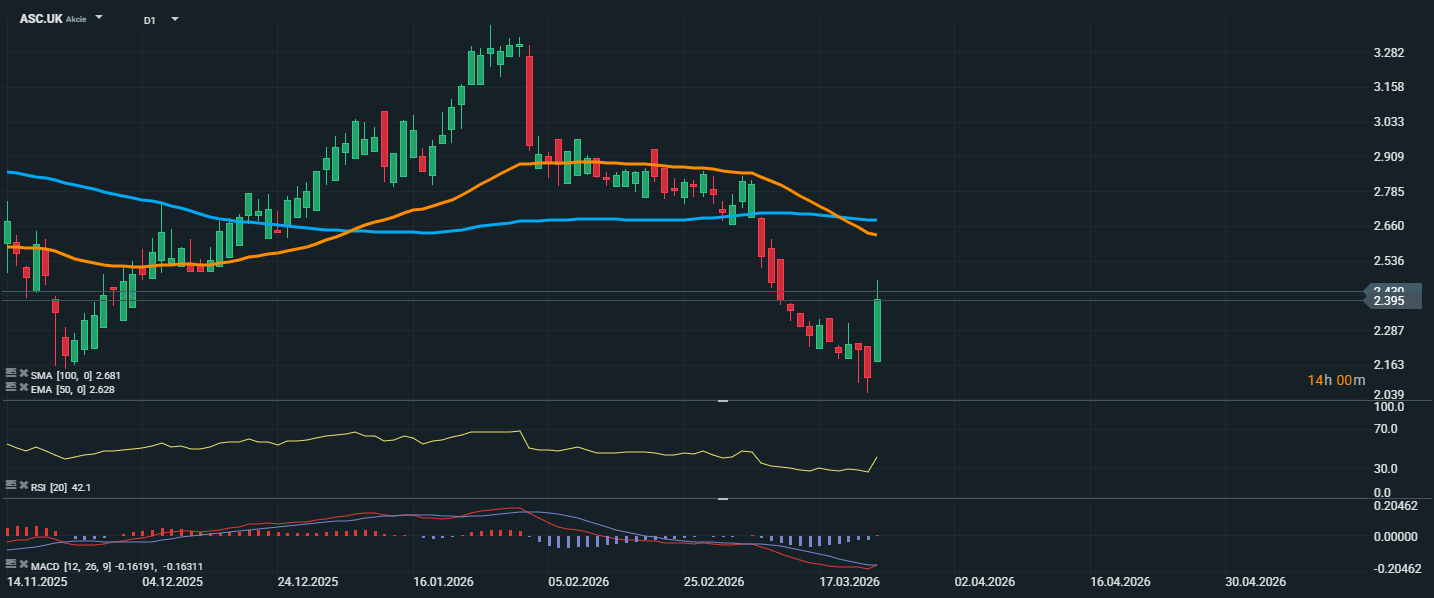Screen dimensions: 1434x598
Task: Expand the D1 timeframe dropdown arrow
Action: coord(175,19)
